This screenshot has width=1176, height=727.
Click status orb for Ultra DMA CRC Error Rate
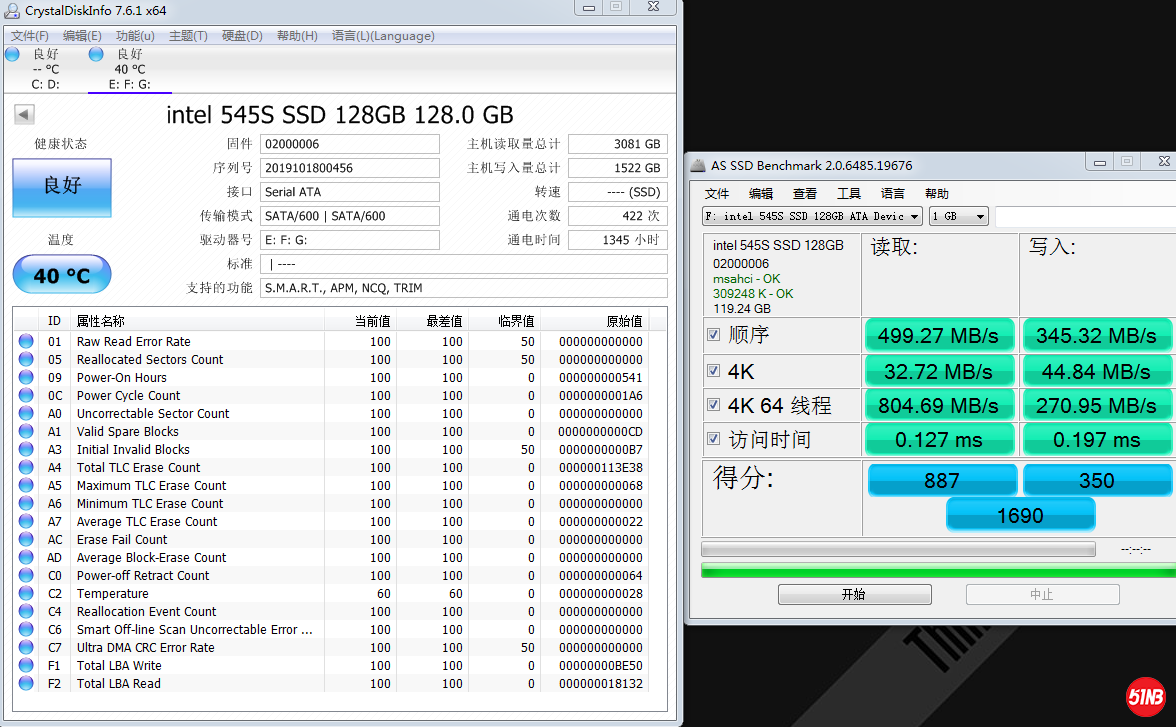pyautogui.click(x=26, y=647)
